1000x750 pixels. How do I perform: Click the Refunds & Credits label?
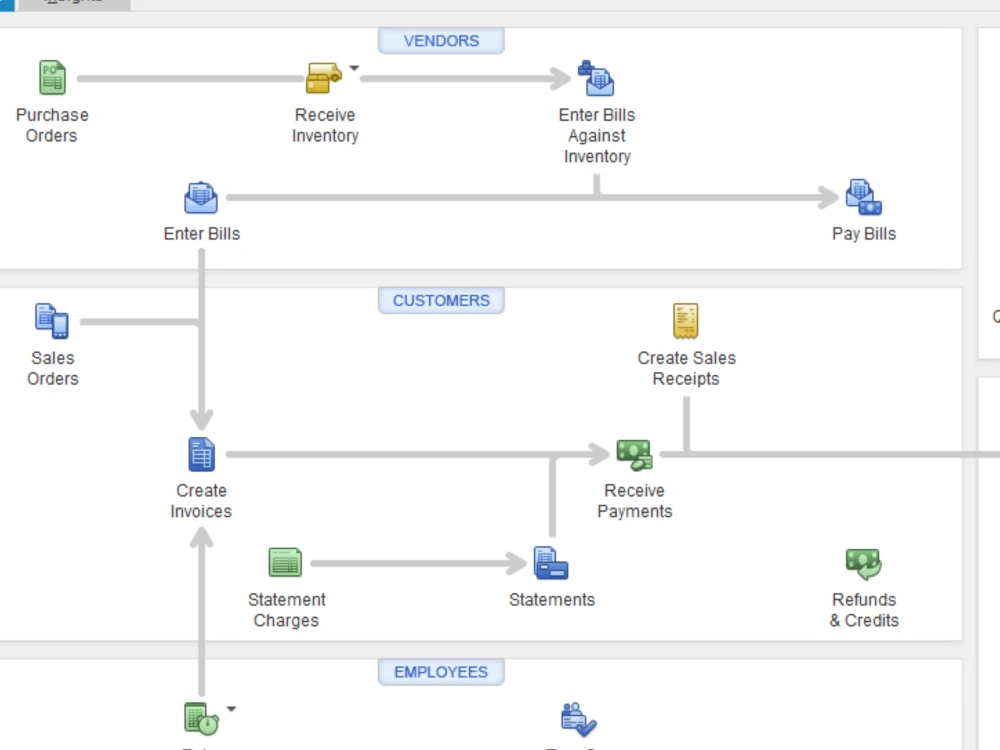click(864, 610)
